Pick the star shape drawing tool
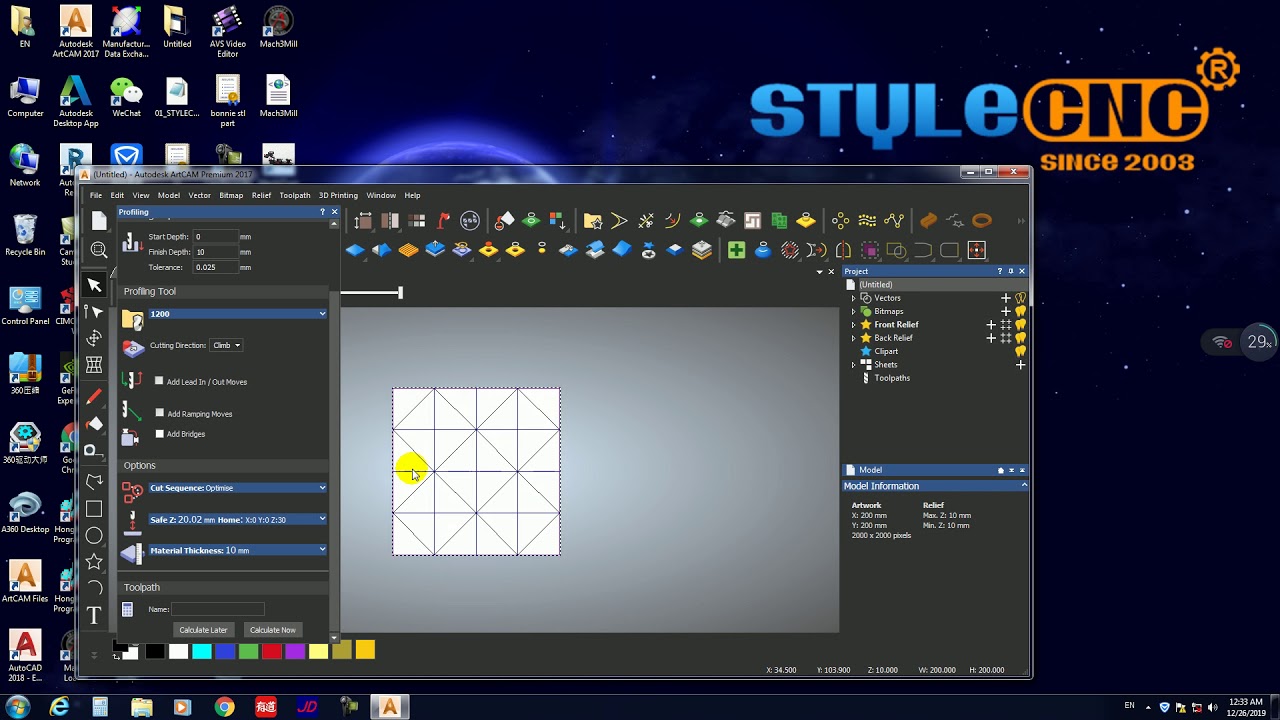1280x720 pixels. [94, 562]
